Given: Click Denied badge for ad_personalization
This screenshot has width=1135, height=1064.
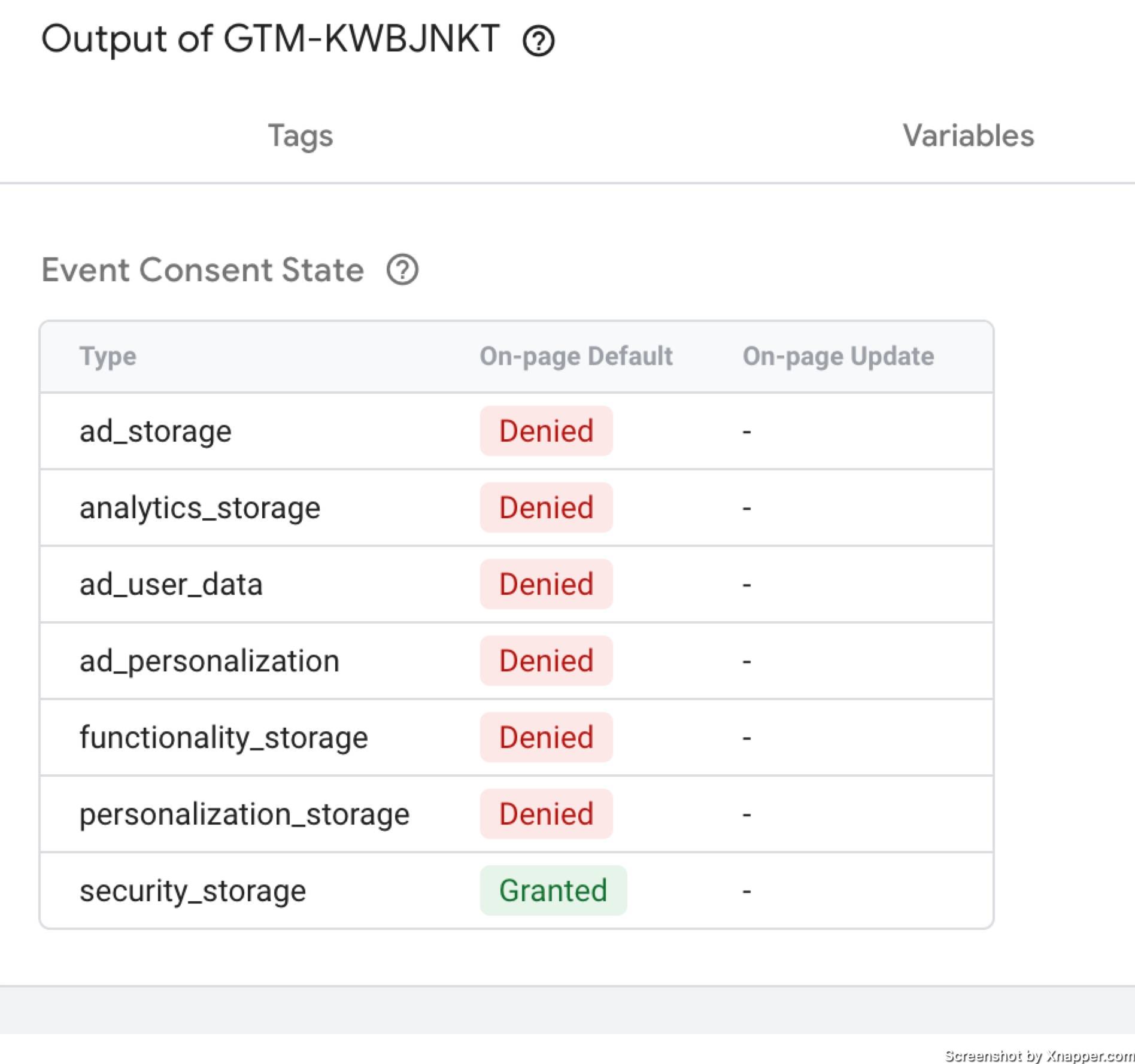Looking at the screenshot, I should 546,661.
